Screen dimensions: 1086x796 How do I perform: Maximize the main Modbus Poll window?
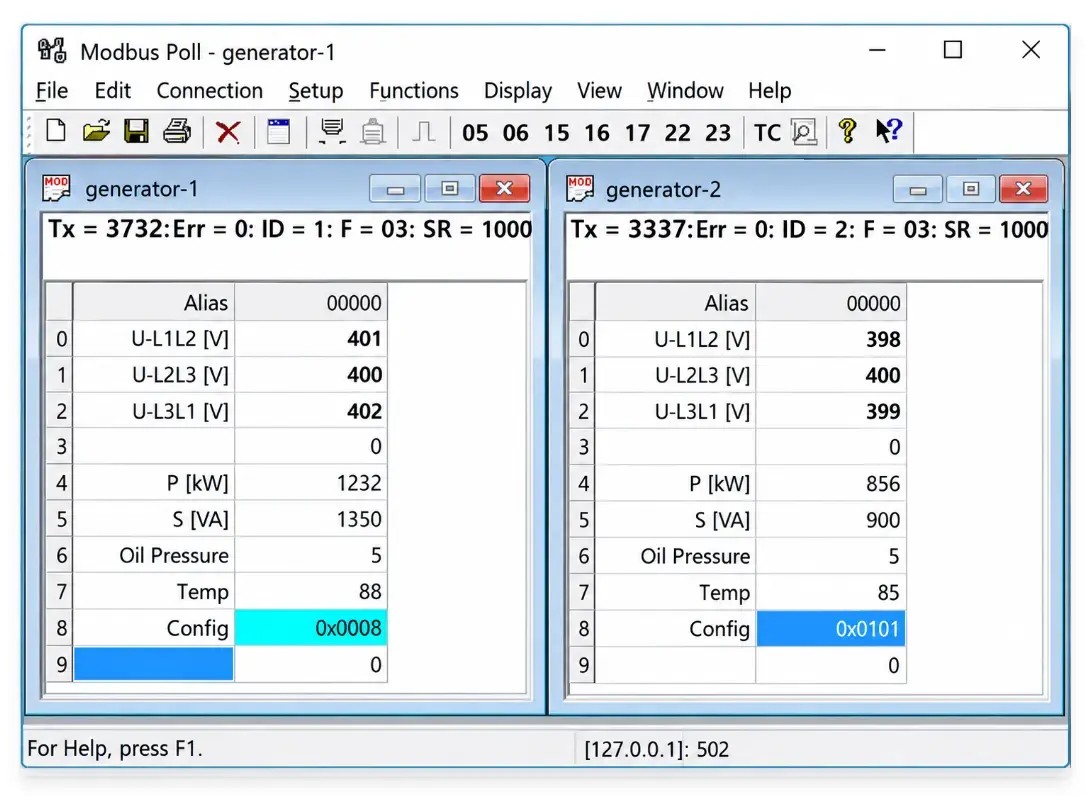(953, 50)
